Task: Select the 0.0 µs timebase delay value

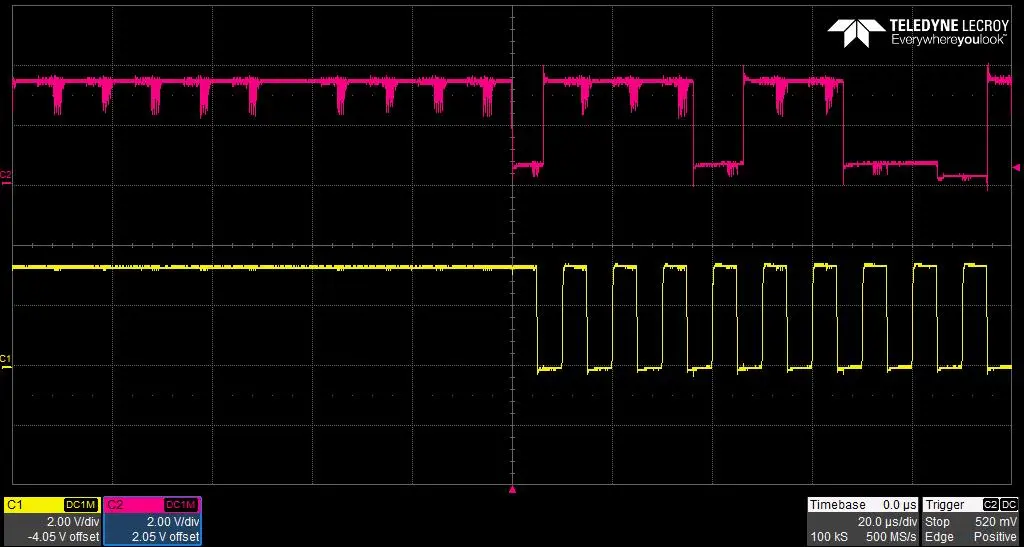Action: pos(901,505)
